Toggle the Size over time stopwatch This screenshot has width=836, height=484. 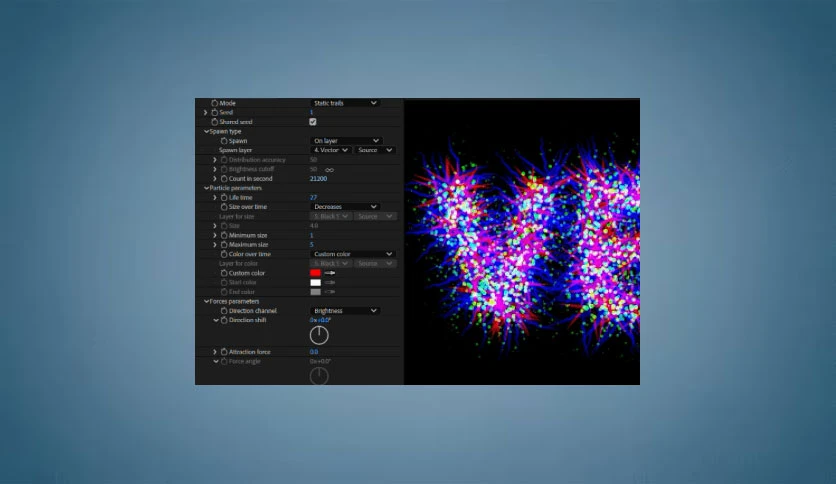coord(224,207)
